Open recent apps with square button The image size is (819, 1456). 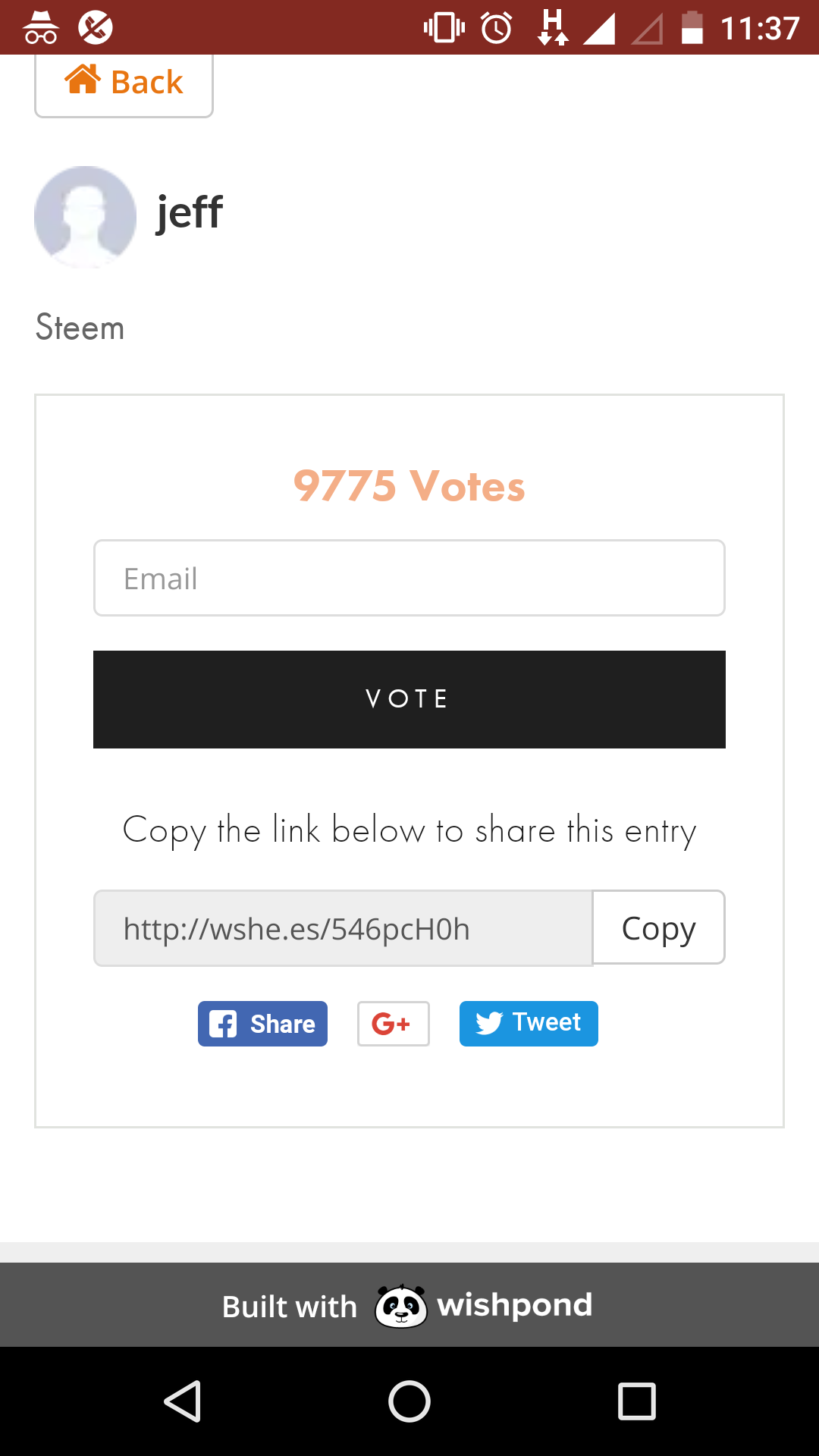(636, 1401)
